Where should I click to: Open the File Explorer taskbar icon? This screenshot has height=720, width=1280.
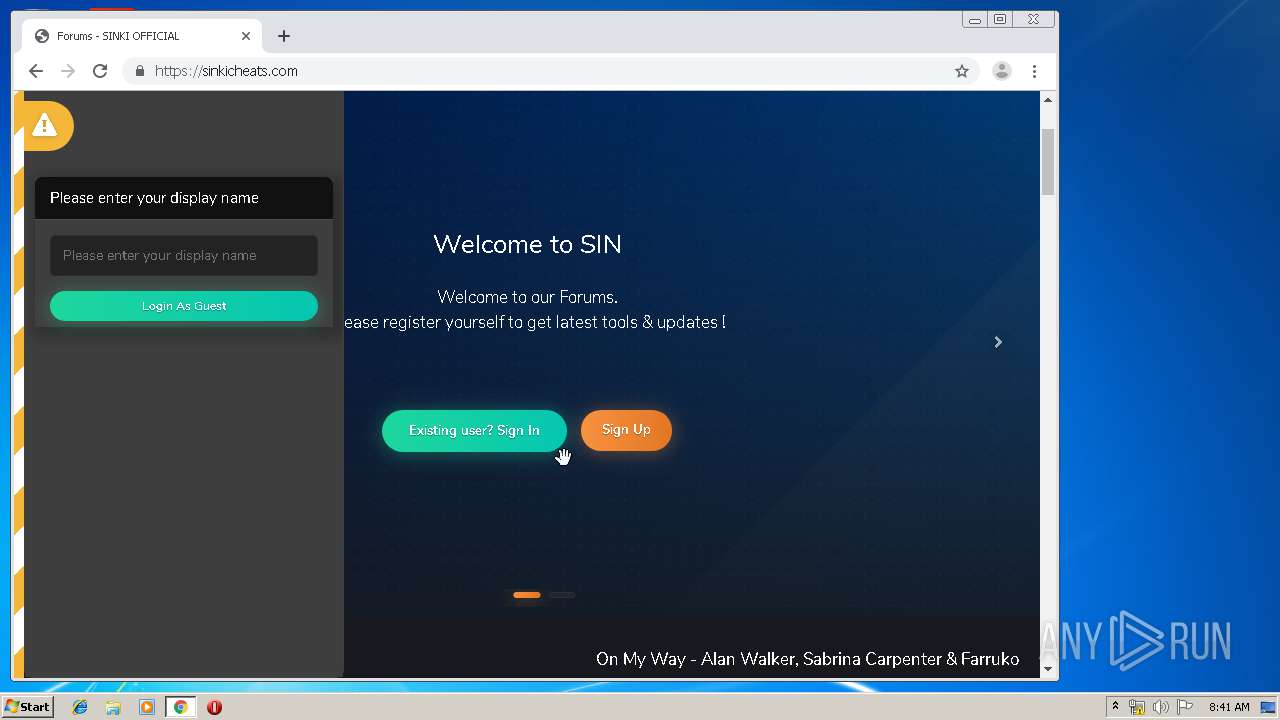point(113,707)
